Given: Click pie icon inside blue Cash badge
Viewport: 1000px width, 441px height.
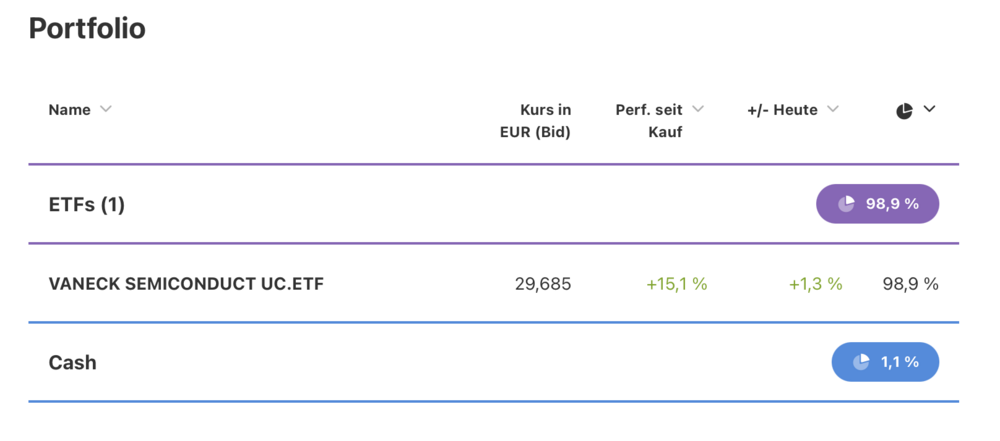Looking at the screenshot, I should coord(861,362).
